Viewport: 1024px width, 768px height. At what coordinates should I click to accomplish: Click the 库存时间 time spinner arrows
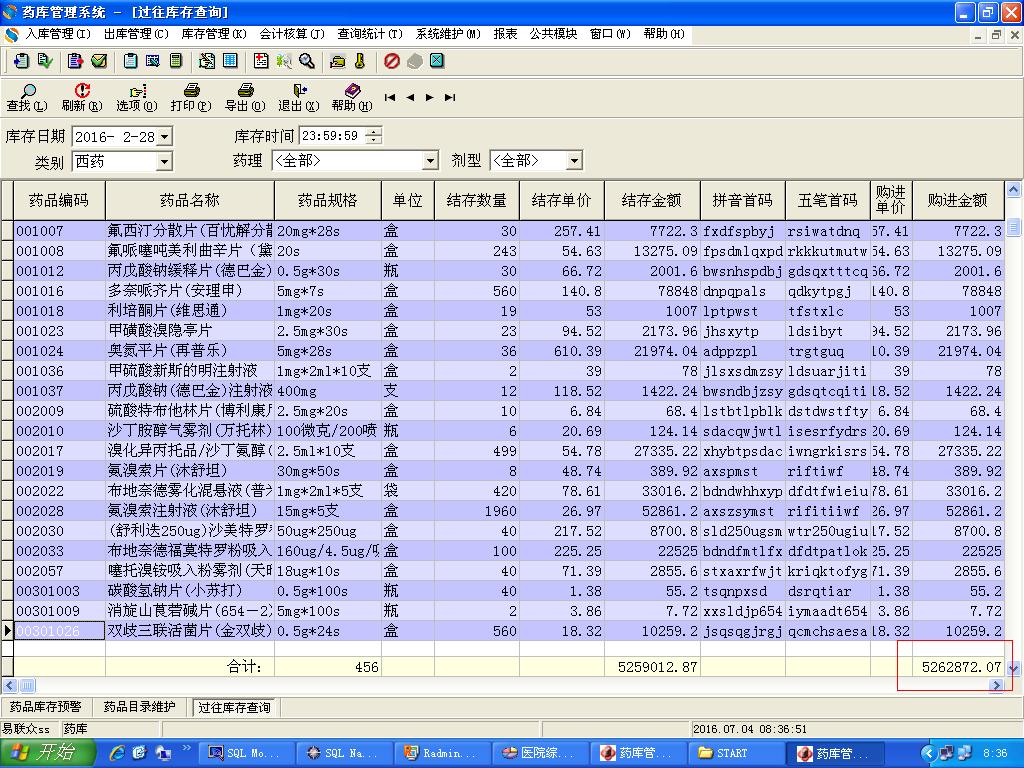pyautogui.click(x=374, y=136)
